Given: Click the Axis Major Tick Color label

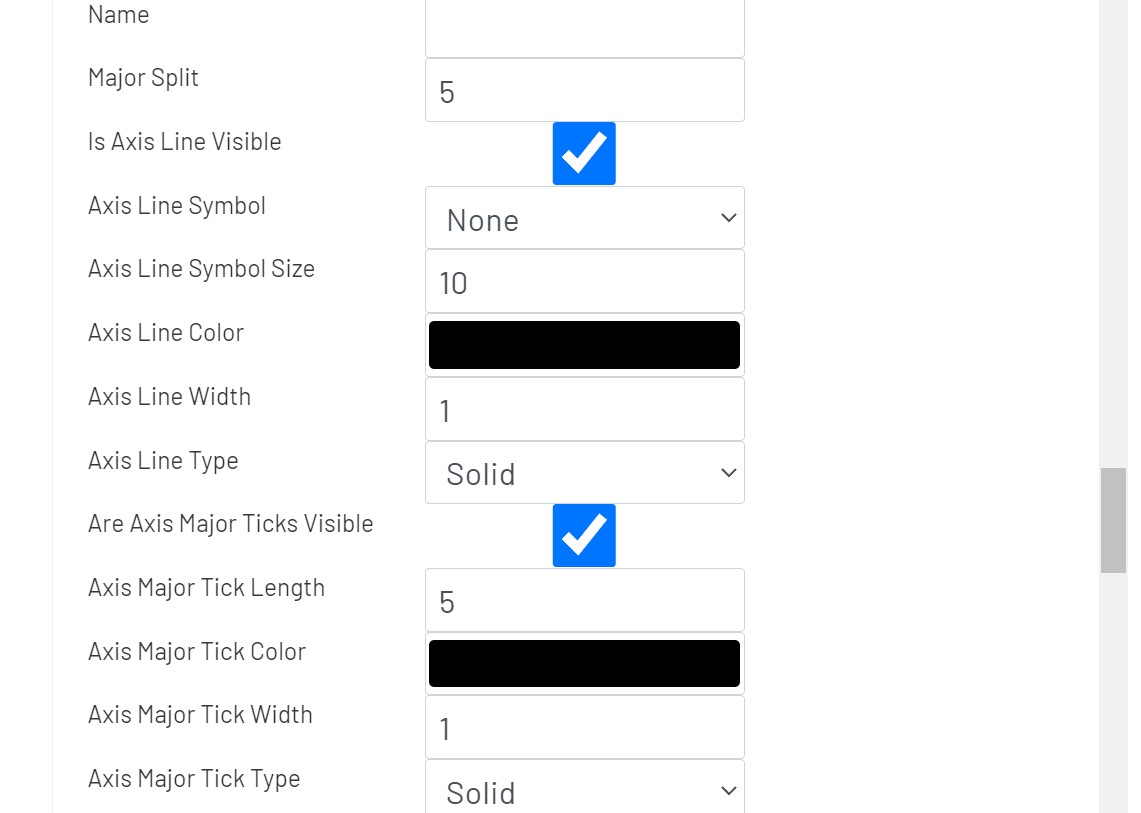Looking at the screenshot, I should point(196,651).
